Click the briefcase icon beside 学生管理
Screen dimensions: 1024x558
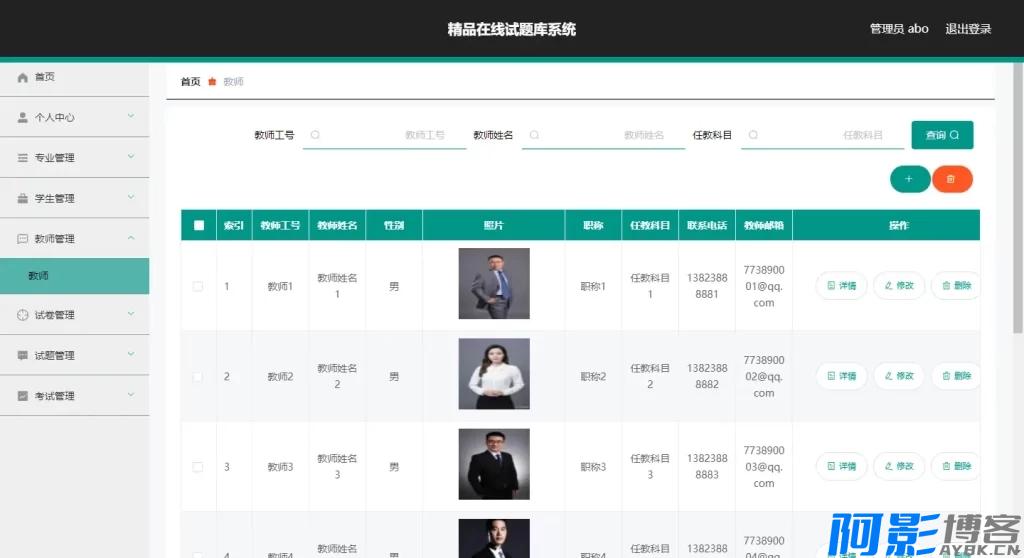click(x=23, y=198)
